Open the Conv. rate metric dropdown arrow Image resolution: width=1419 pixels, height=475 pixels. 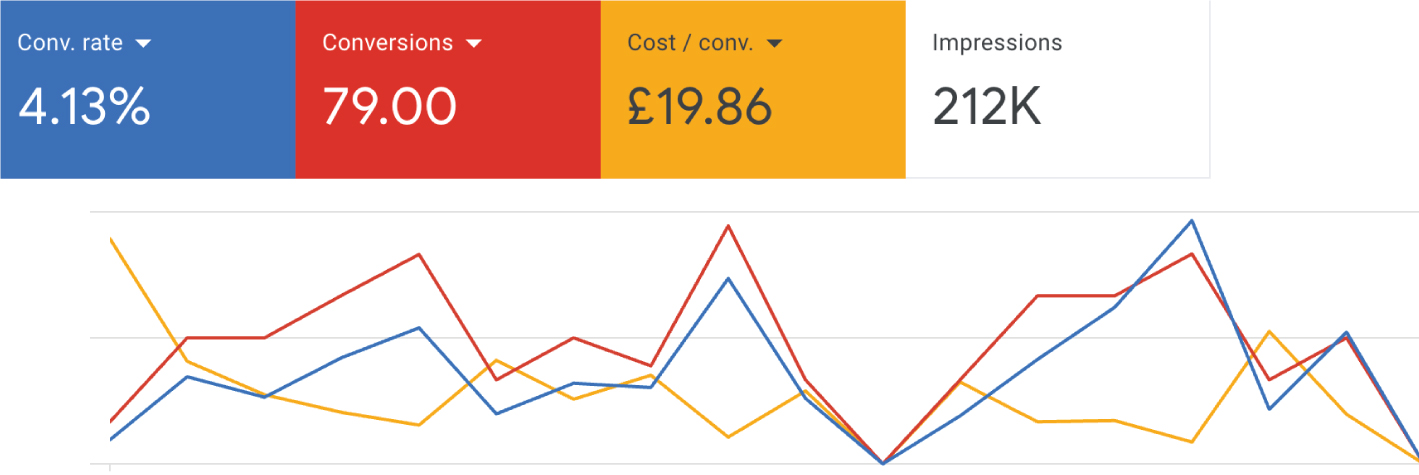(x=143, y=44)
